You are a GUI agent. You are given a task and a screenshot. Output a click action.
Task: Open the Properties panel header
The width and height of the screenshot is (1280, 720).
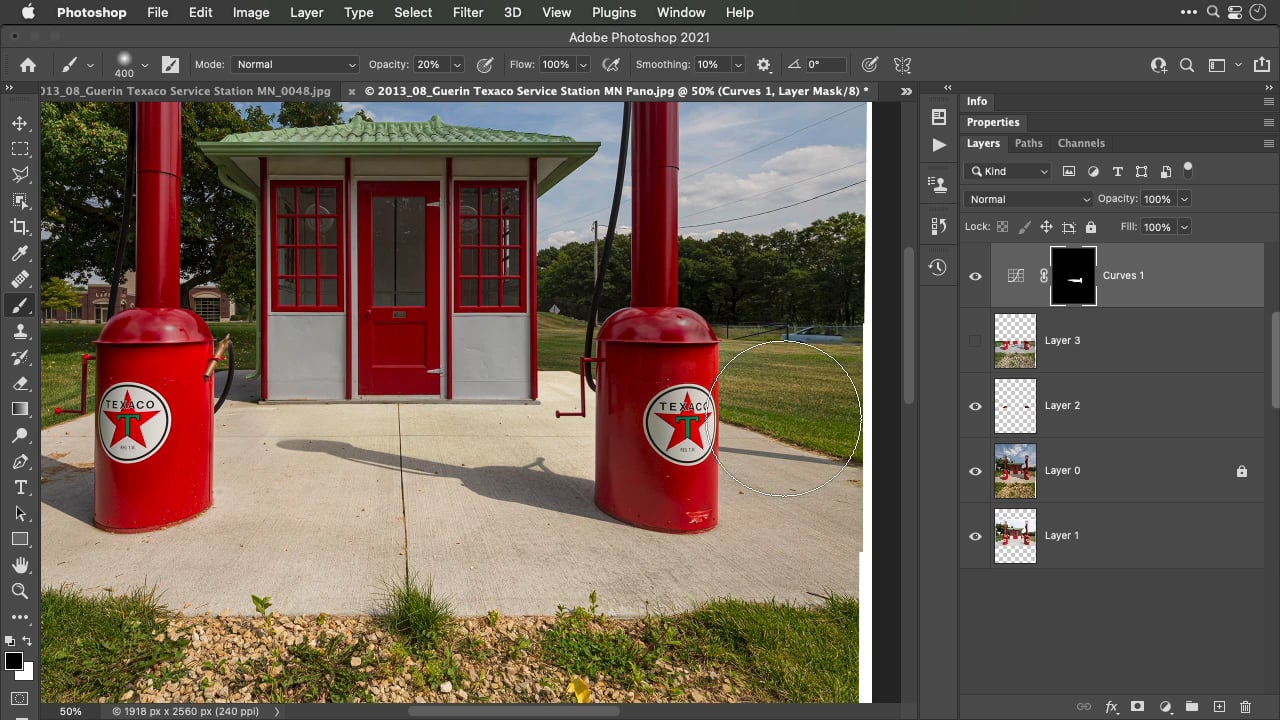tap(993, 122)
